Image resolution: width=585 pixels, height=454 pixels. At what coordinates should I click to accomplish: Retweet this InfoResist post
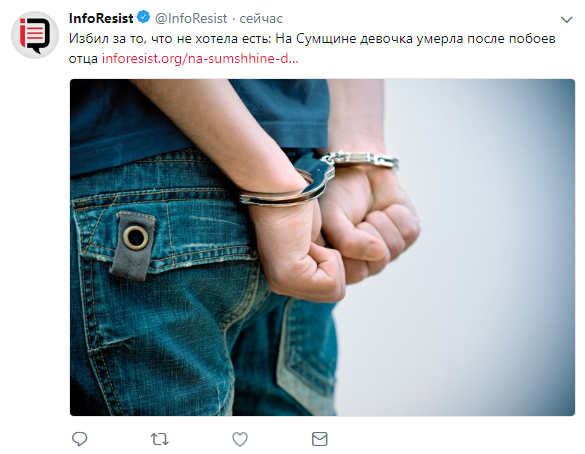click(x=160, y=439)
